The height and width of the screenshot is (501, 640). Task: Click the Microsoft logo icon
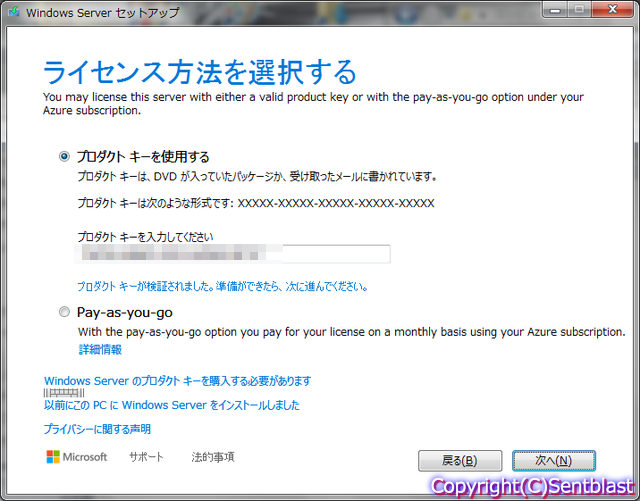[53, 457]
